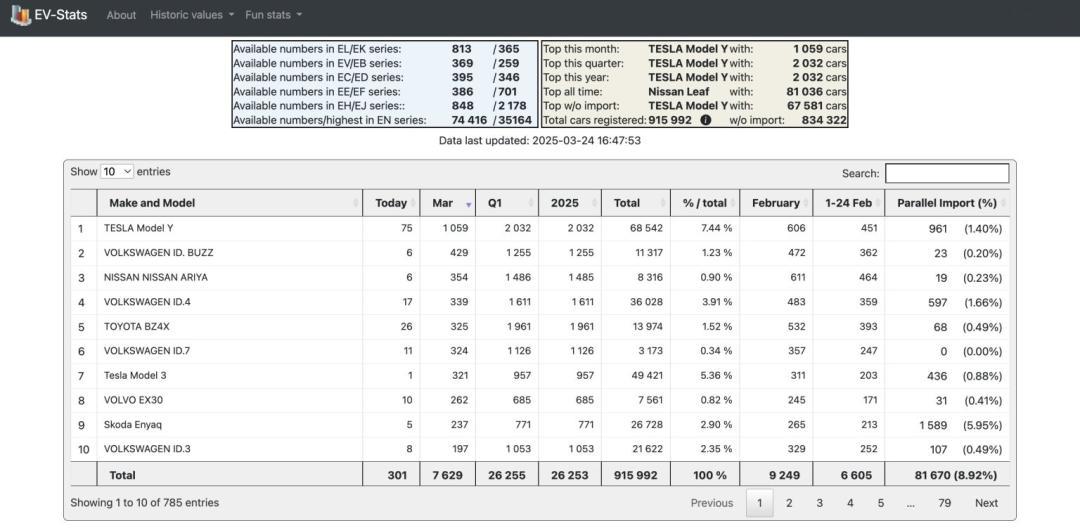Sort by the % / total column
This screenshot has height=528, width=1080.
(705, 203)
